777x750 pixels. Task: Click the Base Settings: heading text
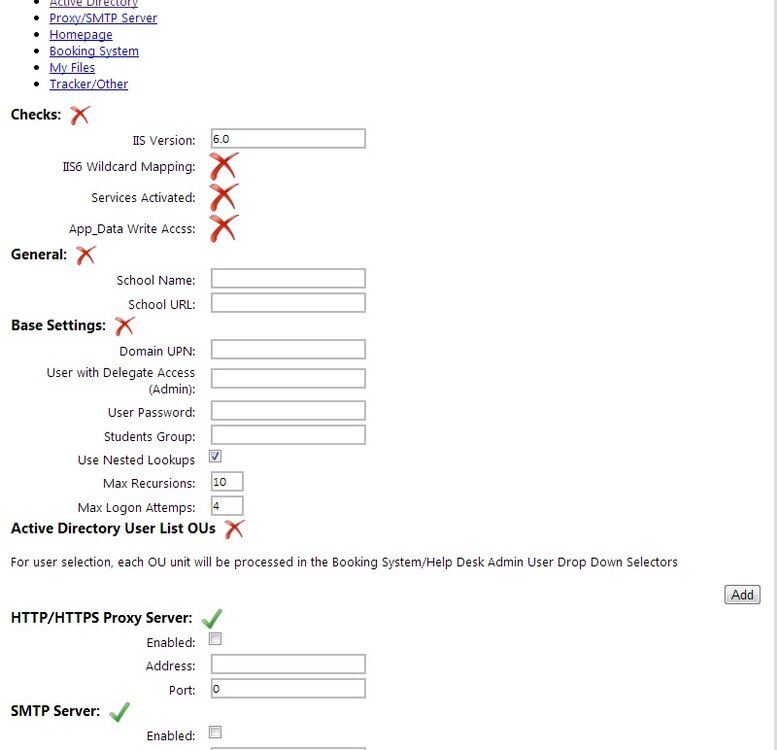(x=58, y=325)
